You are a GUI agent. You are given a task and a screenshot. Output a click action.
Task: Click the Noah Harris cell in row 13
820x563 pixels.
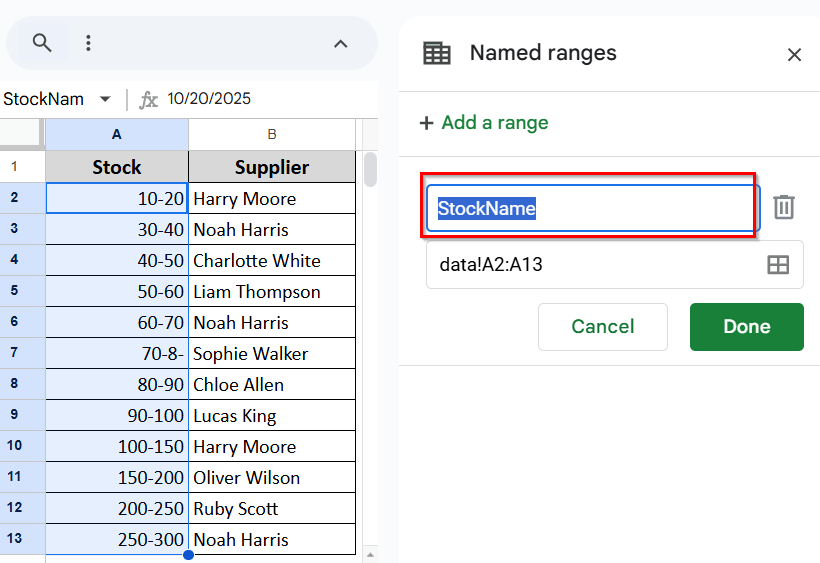tap(272, 539)
